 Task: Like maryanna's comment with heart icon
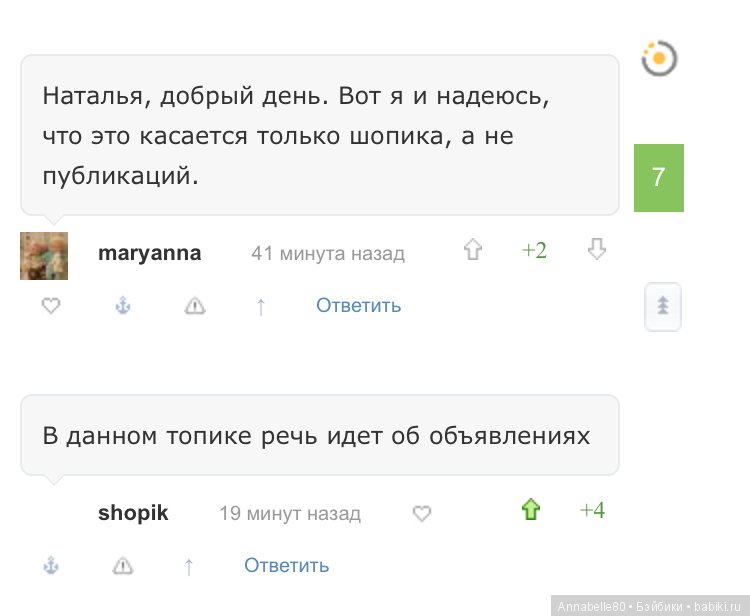[51, 306]
